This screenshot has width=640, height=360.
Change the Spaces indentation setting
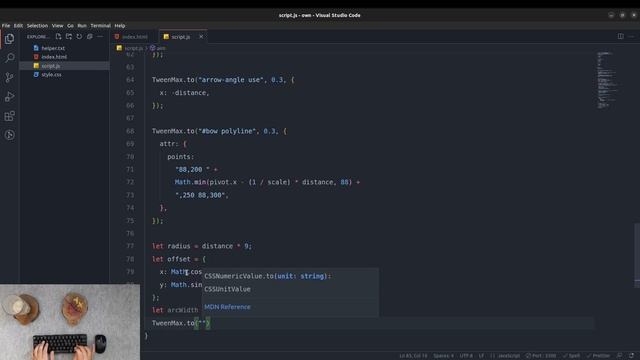pos(443,356)
